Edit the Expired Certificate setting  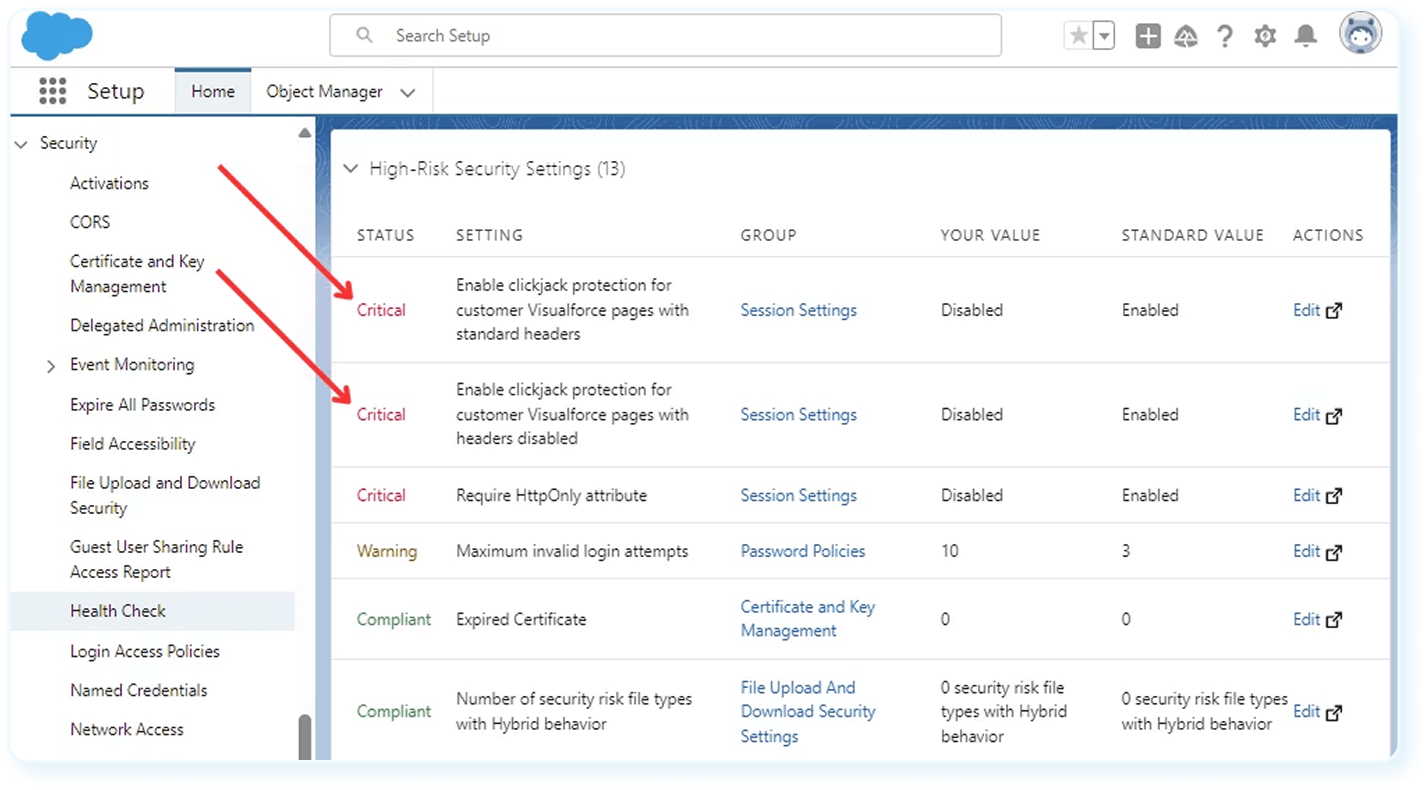point(1306,619)
